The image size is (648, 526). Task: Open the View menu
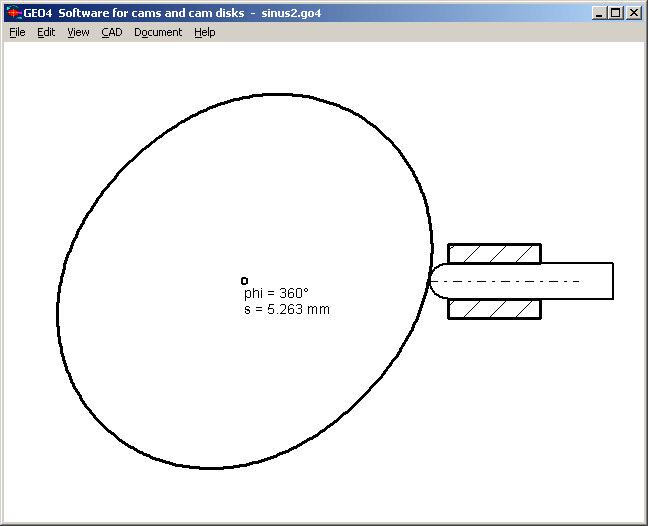pyautogui.click(x=78, y=32)
